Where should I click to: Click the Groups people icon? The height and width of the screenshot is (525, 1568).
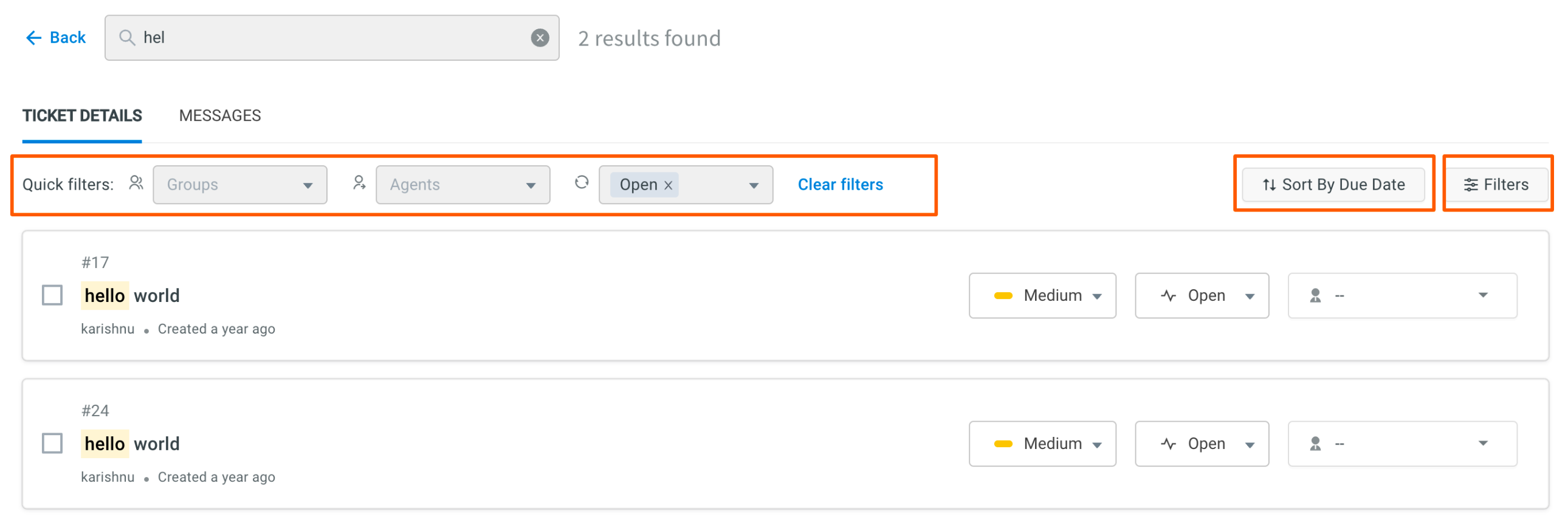click(x=136, y=183)
